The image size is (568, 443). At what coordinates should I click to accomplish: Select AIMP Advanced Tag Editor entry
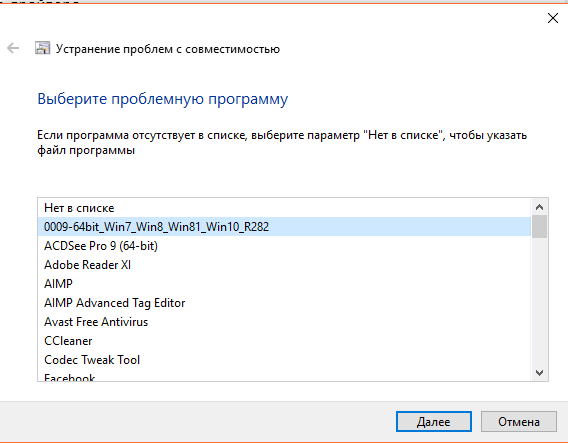(x=284, y=303)
